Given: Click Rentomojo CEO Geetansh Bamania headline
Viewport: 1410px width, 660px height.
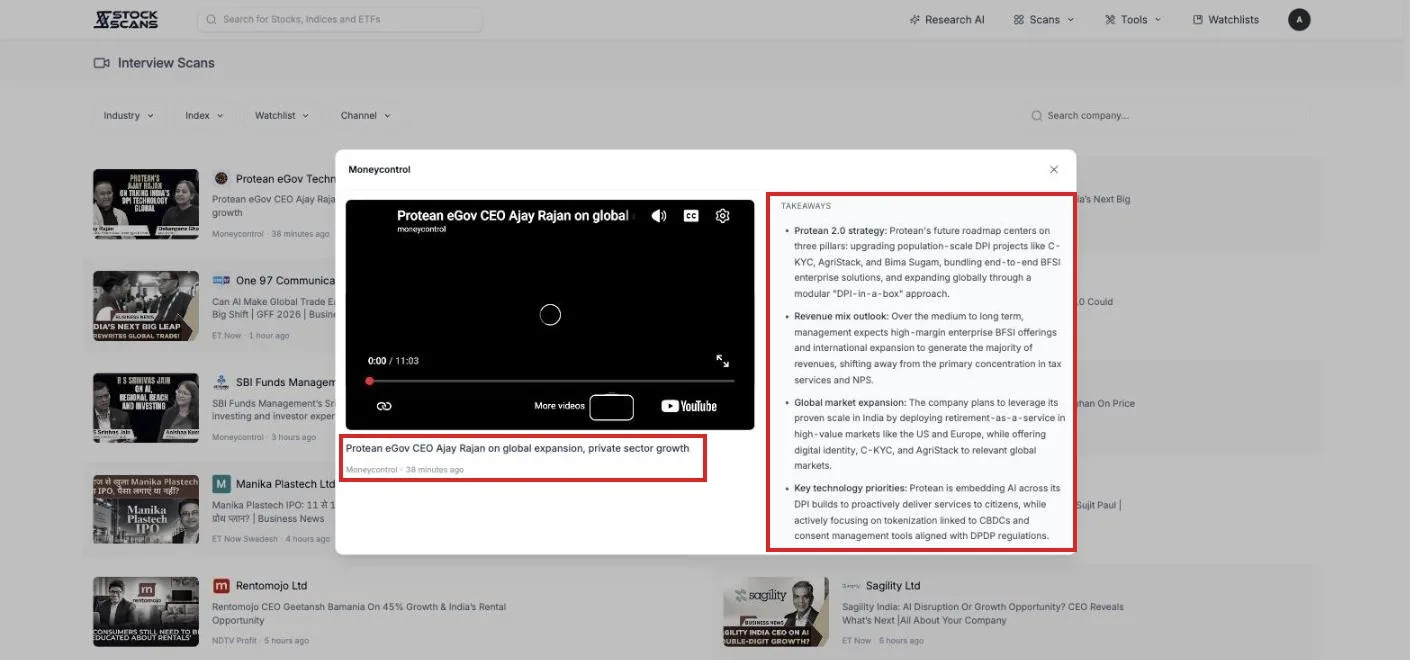Looking at the screenshot, I should tap(359, 613).
